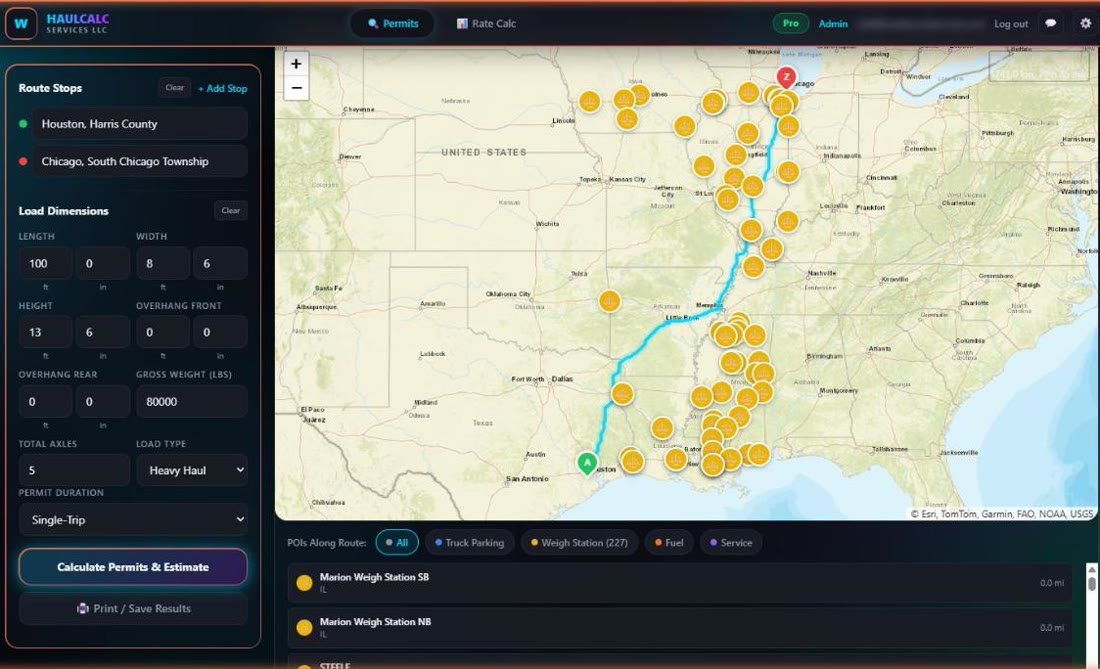Image resolution: width=1100 pixels, height=669 pixels.
Task: Clear the route stops
Action: tap(175, 88)
